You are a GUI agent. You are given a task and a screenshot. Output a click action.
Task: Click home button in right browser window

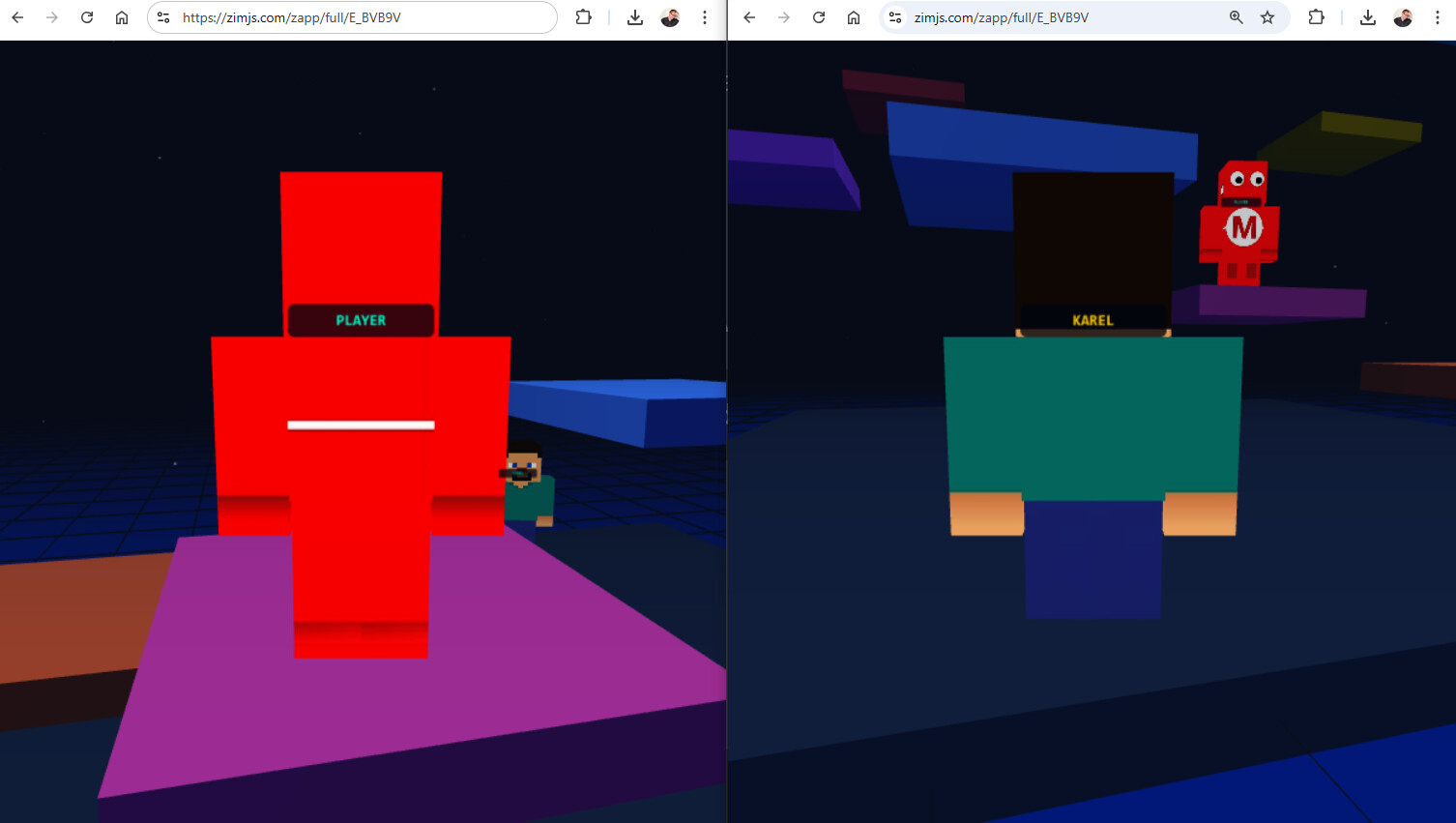click(854, 17)
